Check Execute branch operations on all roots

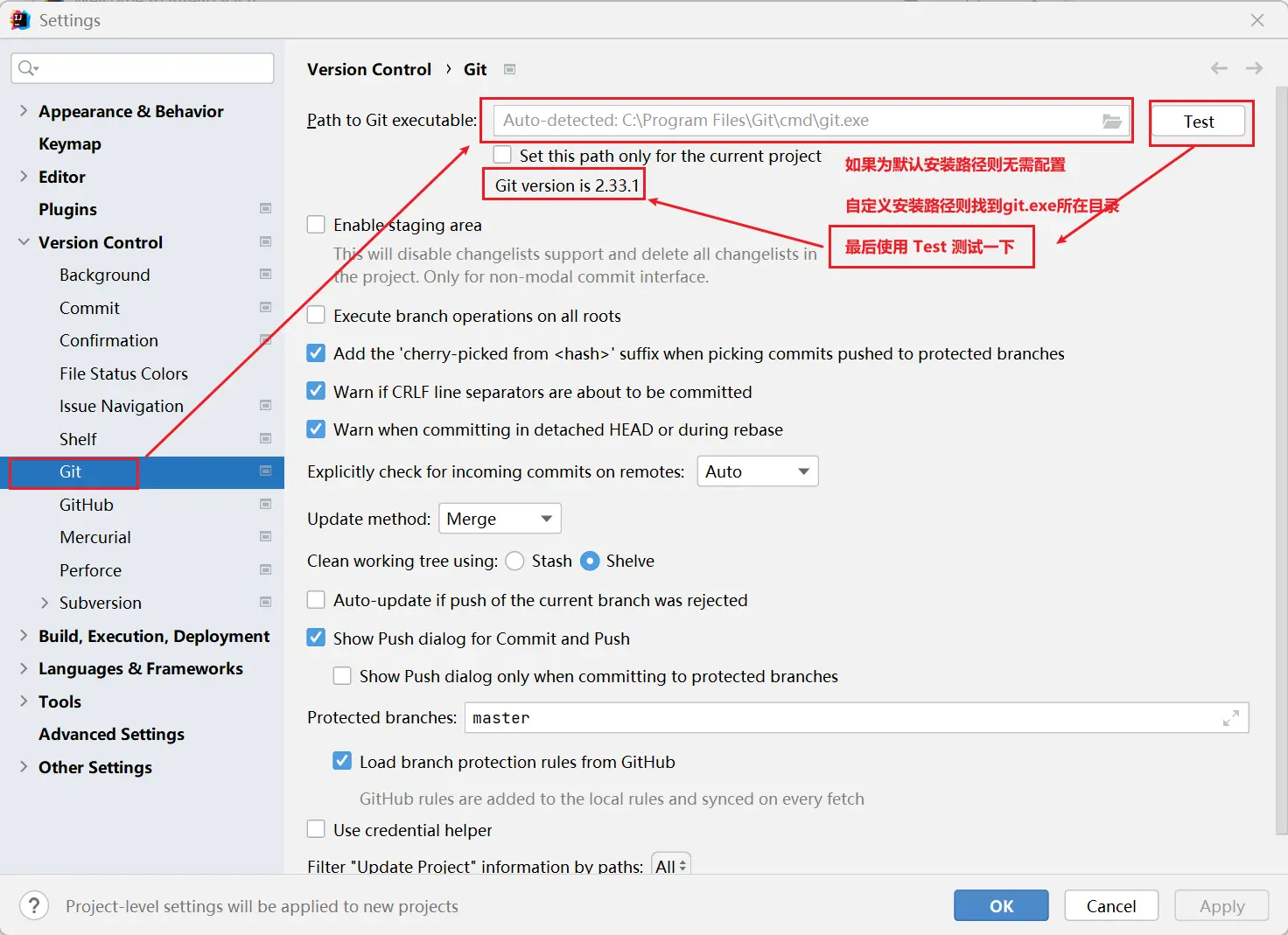click(x=316, y=315)
